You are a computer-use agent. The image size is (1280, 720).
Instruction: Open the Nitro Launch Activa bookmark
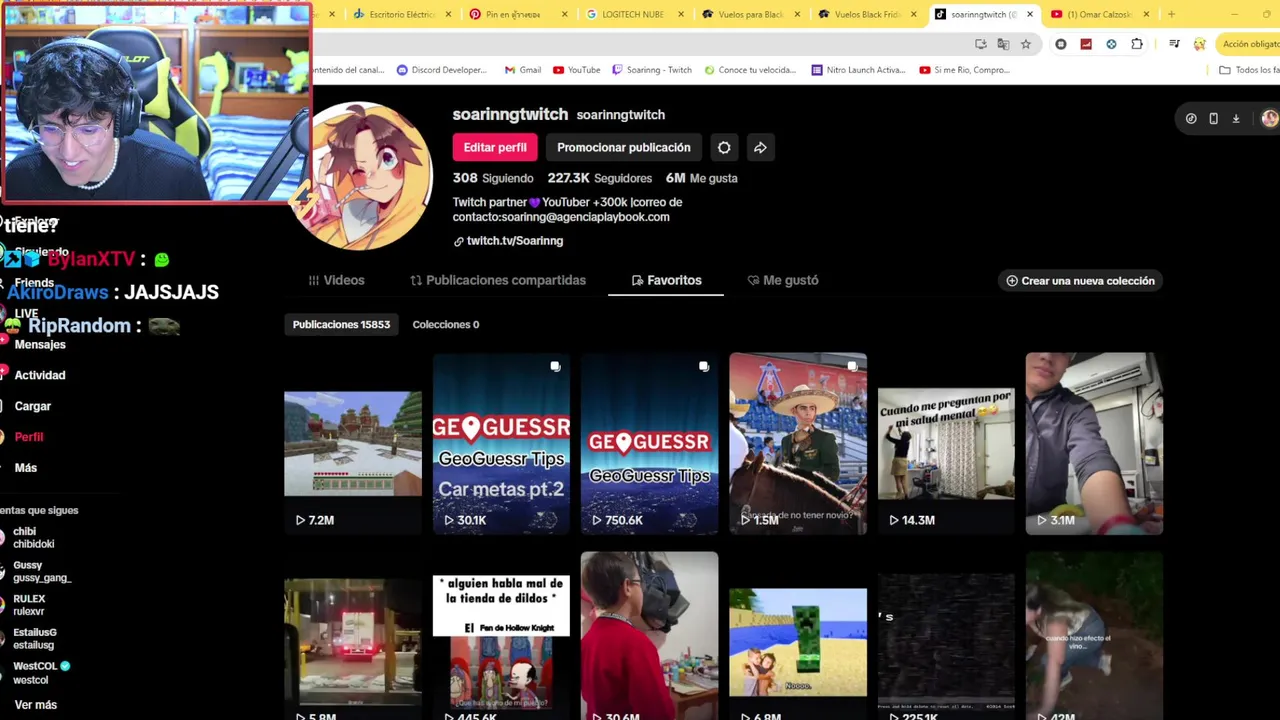click(858, 70)
